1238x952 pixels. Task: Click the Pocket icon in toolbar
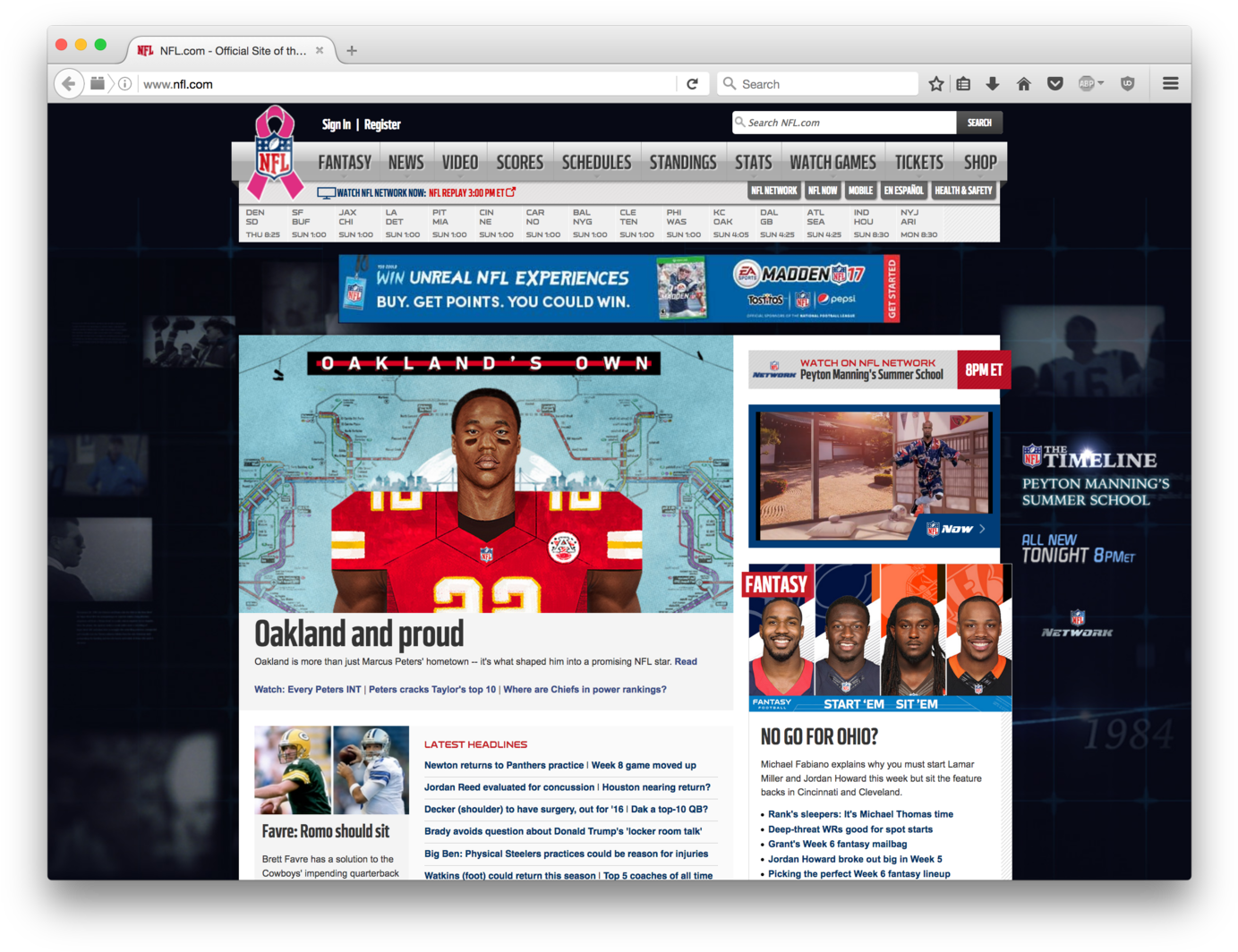(x=1055, y=84)
